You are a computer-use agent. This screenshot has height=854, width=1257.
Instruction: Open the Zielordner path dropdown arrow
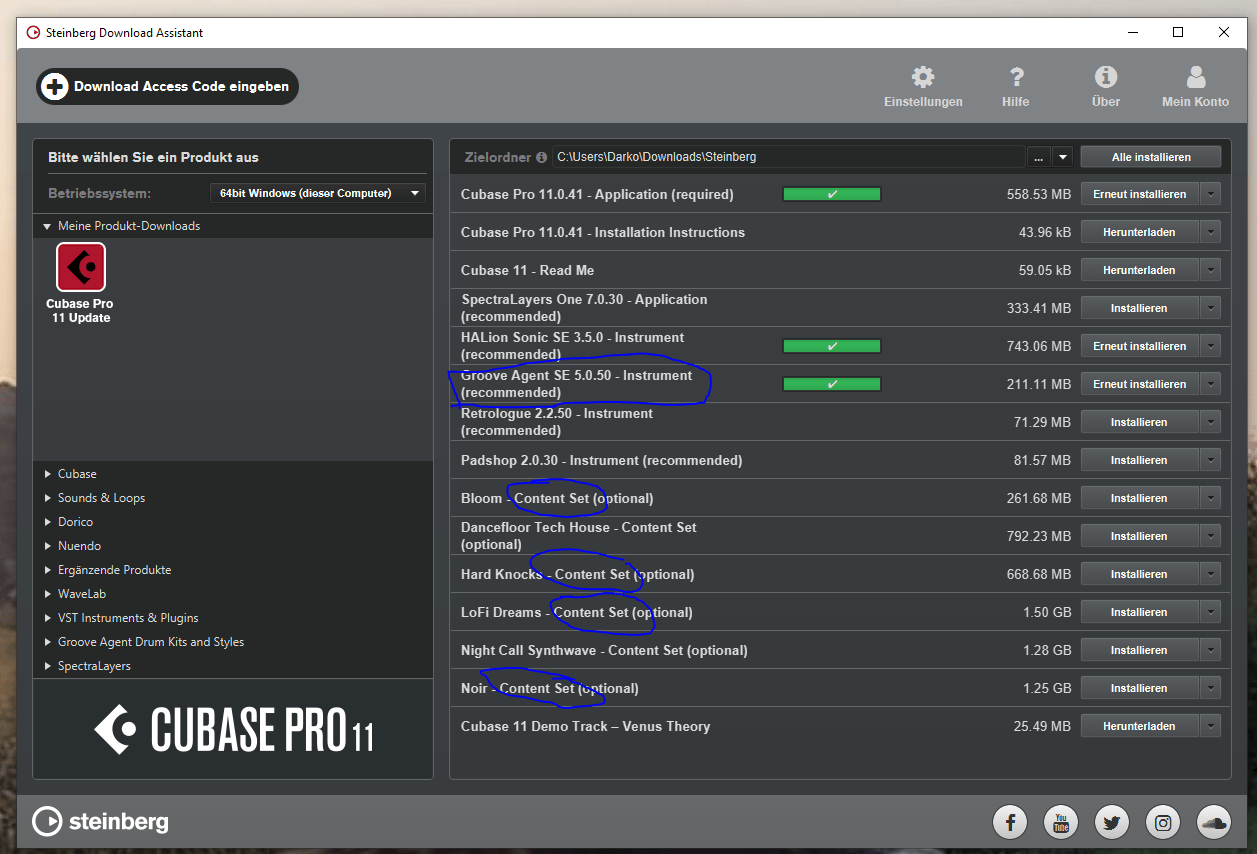pos(1062,156)
